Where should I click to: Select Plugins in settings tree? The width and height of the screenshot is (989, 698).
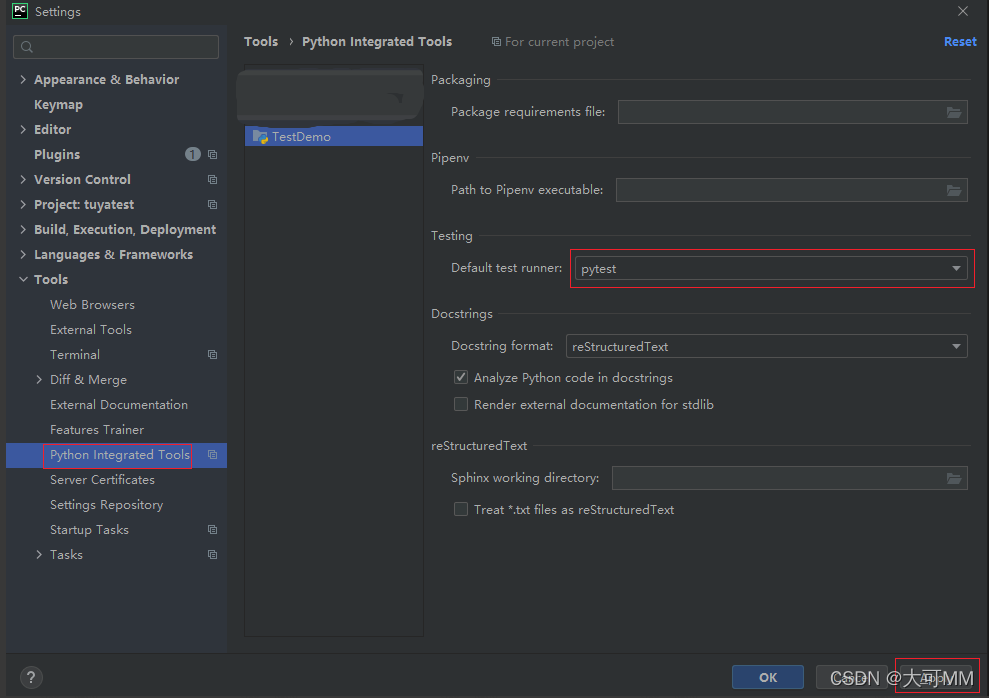(57, 154)
